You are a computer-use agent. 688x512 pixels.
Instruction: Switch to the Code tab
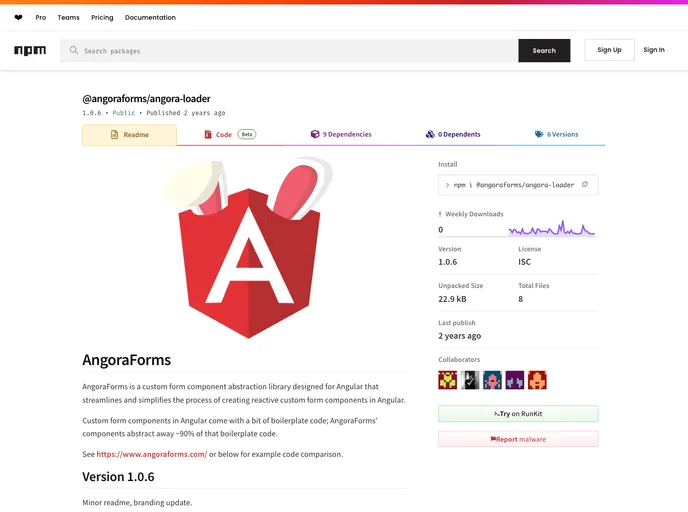pos(230,135)
